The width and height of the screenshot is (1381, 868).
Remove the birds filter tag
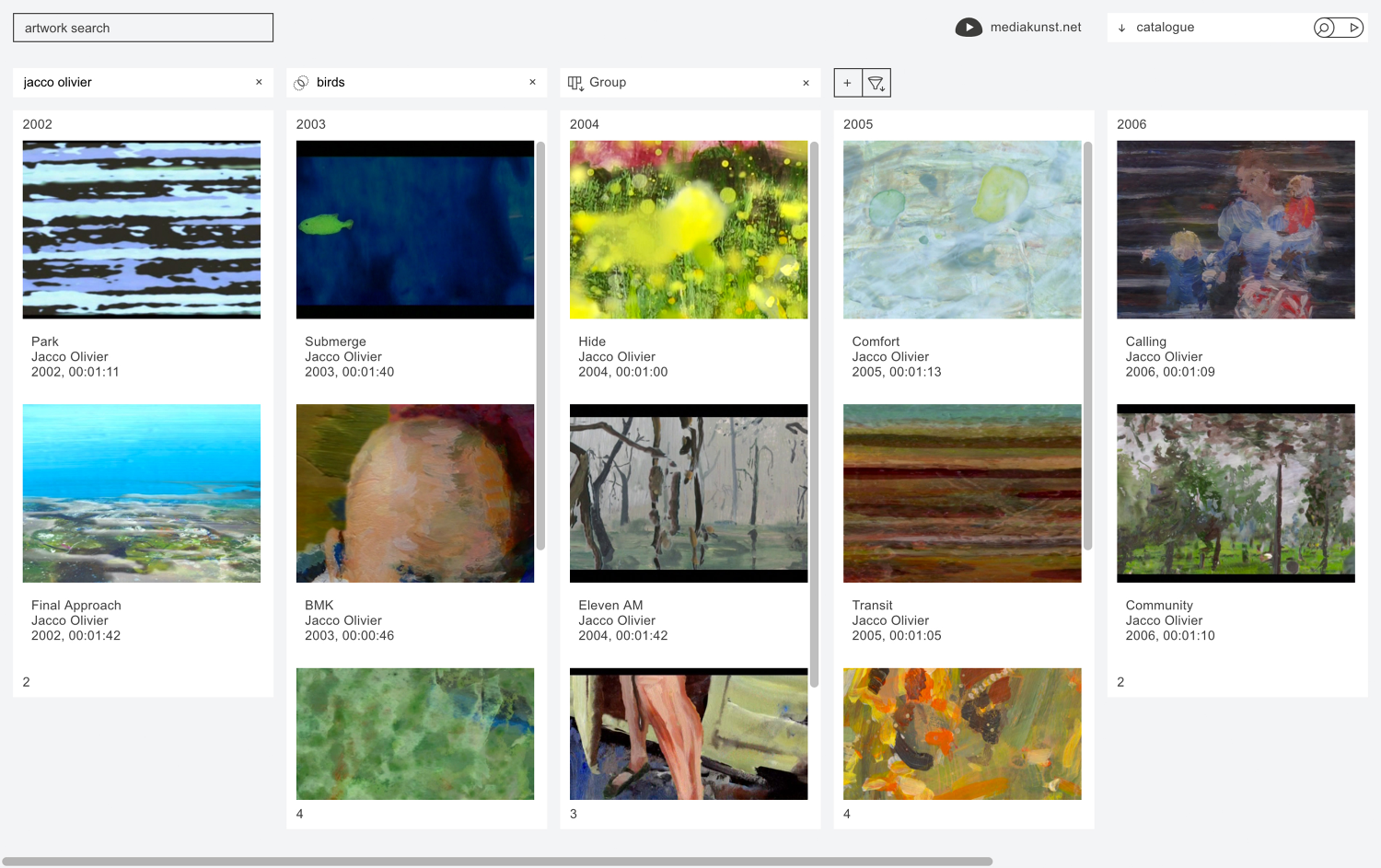pyautogui.click(x=532, y=82)
